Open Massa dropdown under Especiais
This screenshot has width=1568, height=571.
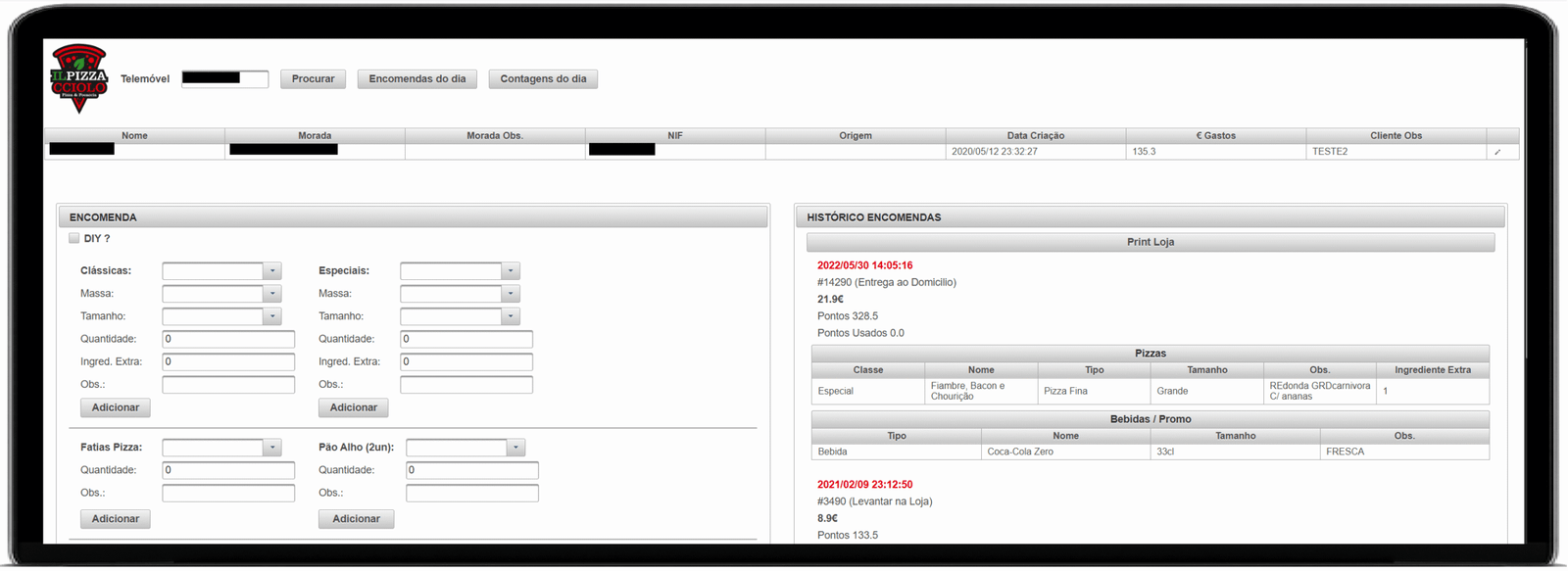(460, 294)
